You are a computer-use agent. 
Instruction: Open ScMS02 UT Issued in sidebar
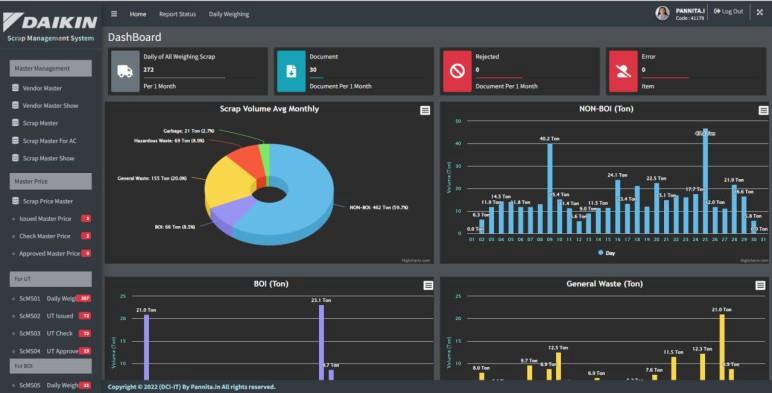(x=46, y=316)
